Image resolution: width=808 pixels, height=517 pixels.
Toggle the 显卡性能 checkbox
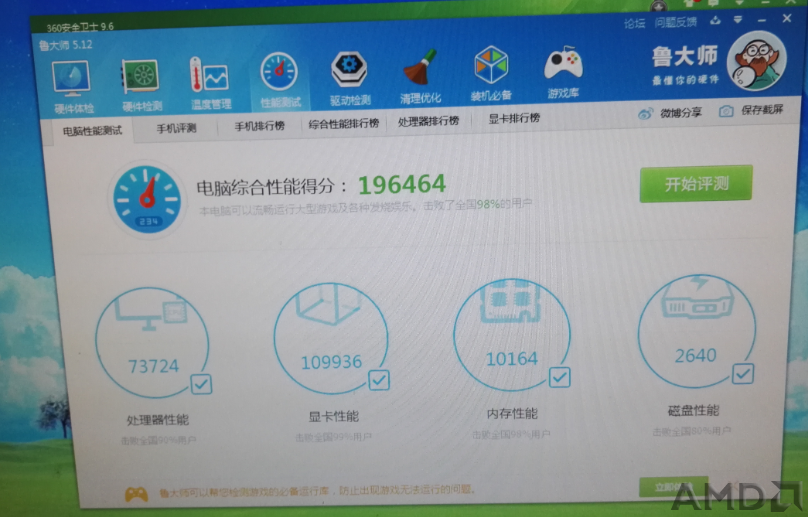click(379, 380)
